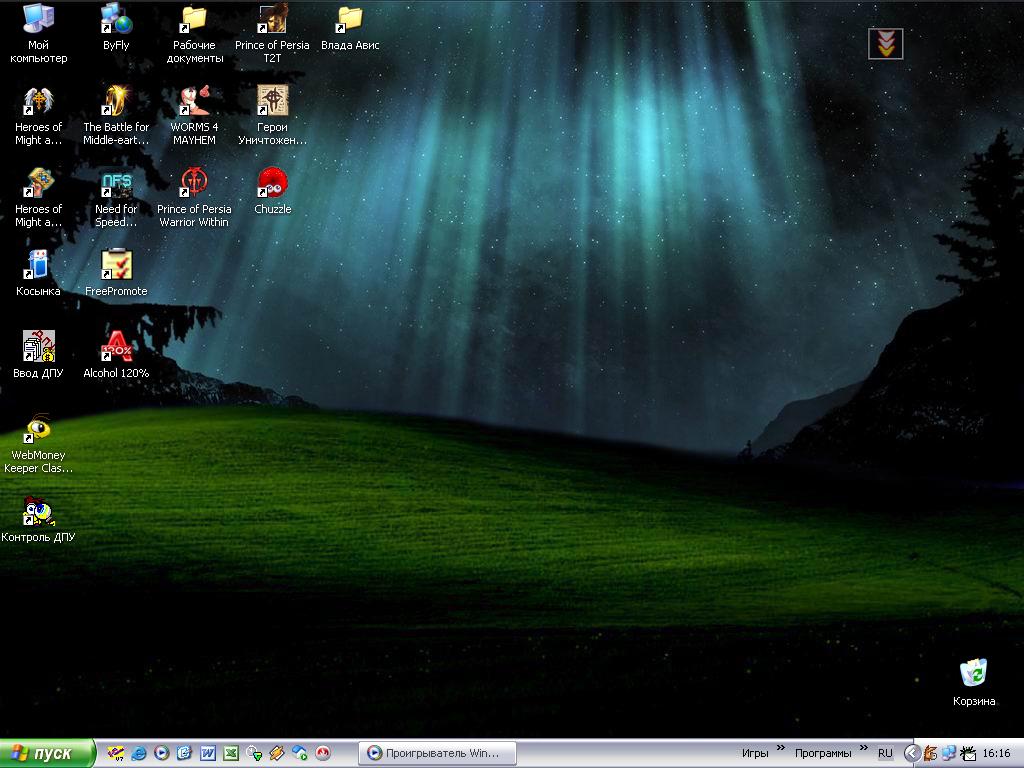Click the clock with green arrow icon
Screen dimensions: 1024x768
click(254, 753)
